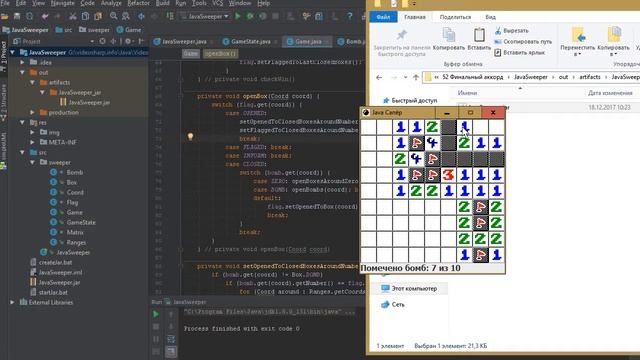
Task: Click Run with Coverage icon
Action: (263, 16)
